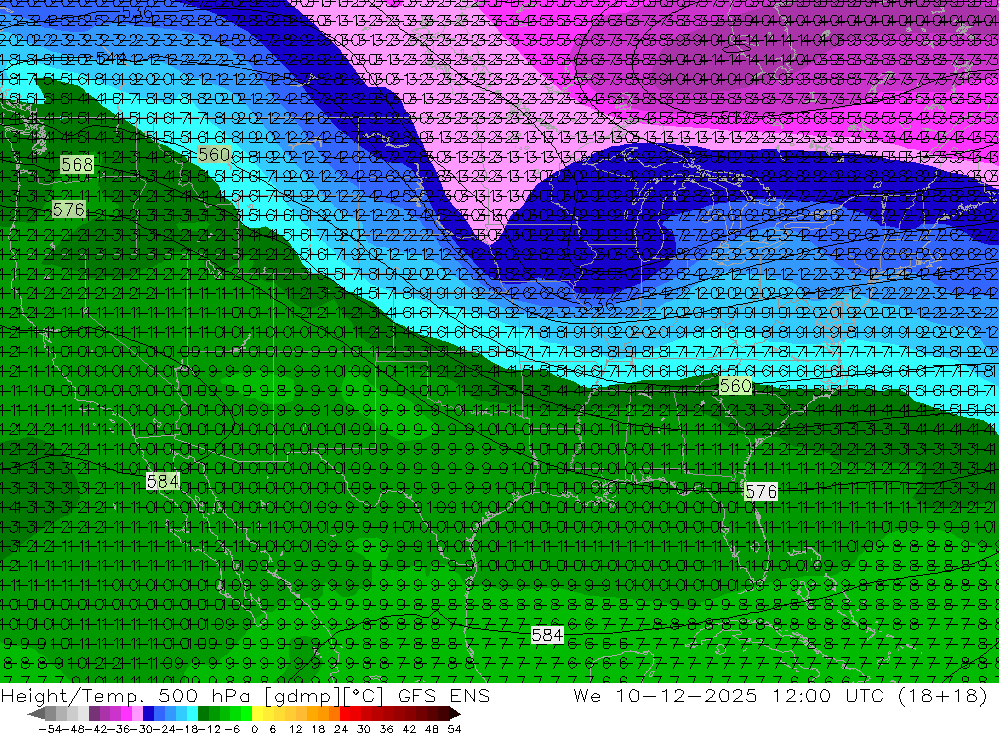Viewport: 1000px width, 733px height.
Task: Click the '0' legend tick label
Action: coord(254,729)
